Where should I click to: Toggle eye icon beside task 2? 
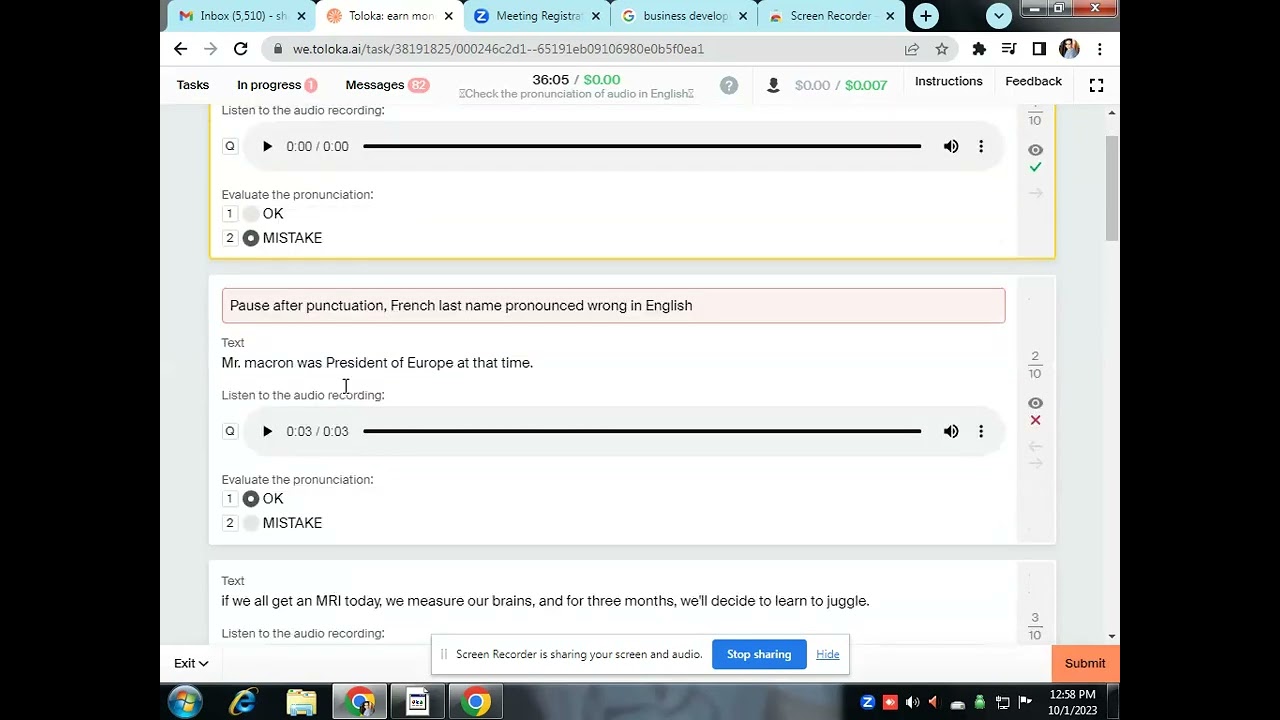[1035, 403]
